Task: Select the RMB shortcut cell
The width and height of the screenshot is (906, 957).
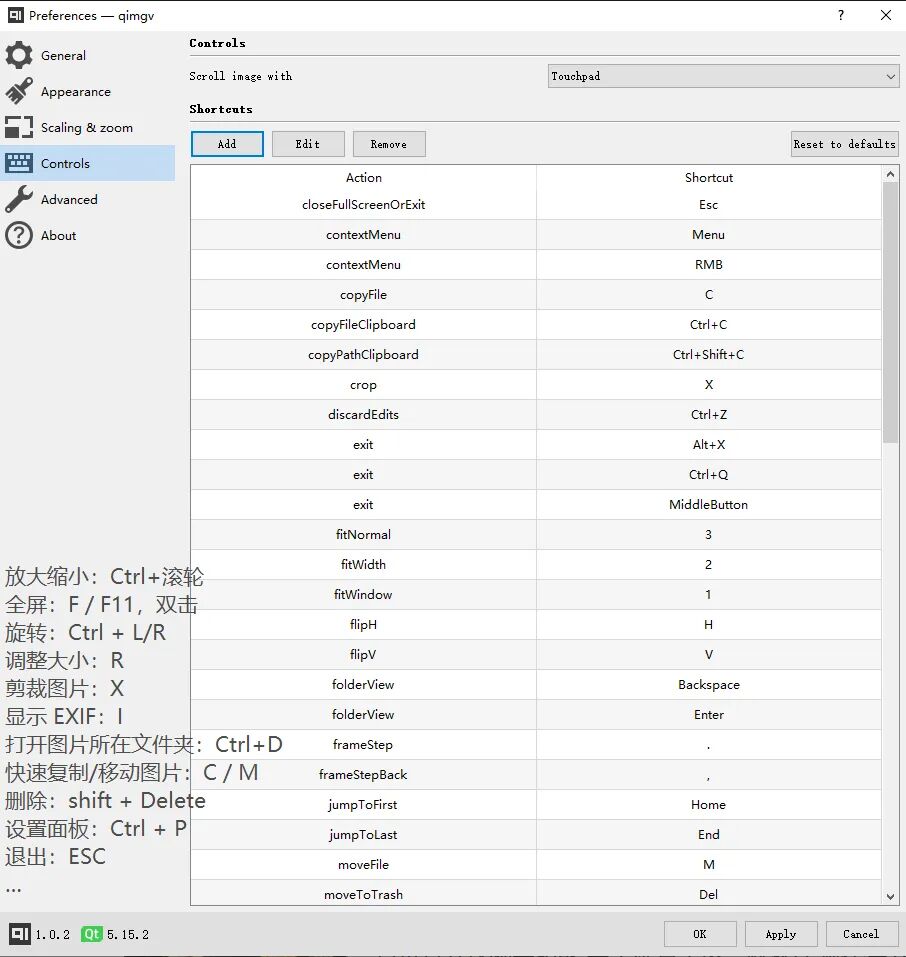Action: (708, 264)
